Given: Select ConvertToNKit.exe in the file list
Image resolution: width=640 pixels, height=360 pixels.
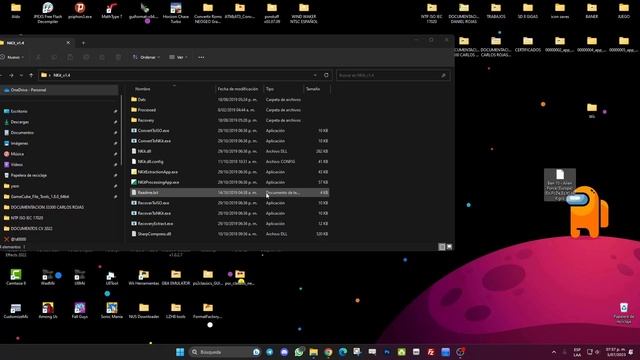Looking at the screenshot, I should (x=229, y=141).
